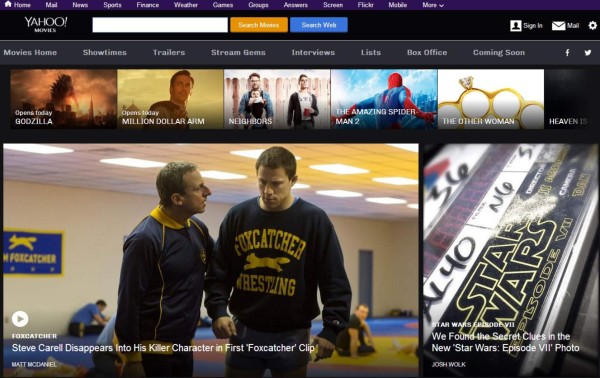Click author name Matt McDaniel
Screen dimensions: 600x378
pos(34,364)
